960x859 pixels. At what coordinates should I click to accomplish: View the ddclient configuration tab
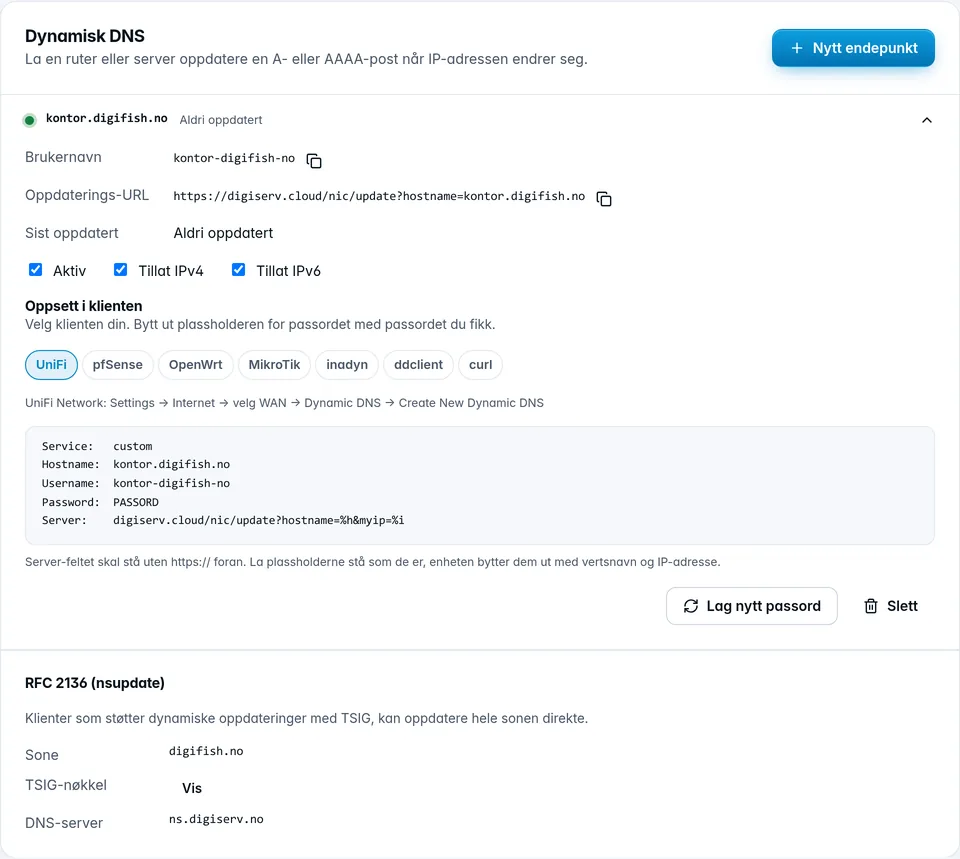pos(418,365)
